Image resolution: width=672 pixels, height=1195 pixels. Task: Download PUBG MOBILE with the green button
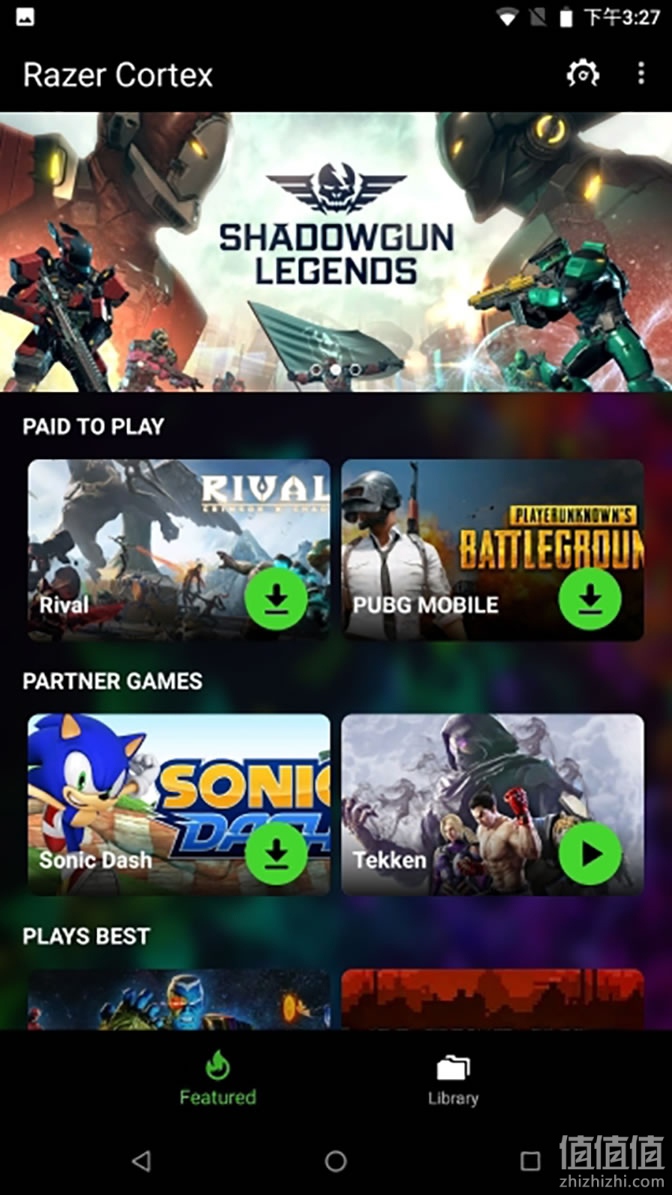[x=590, y=599]
